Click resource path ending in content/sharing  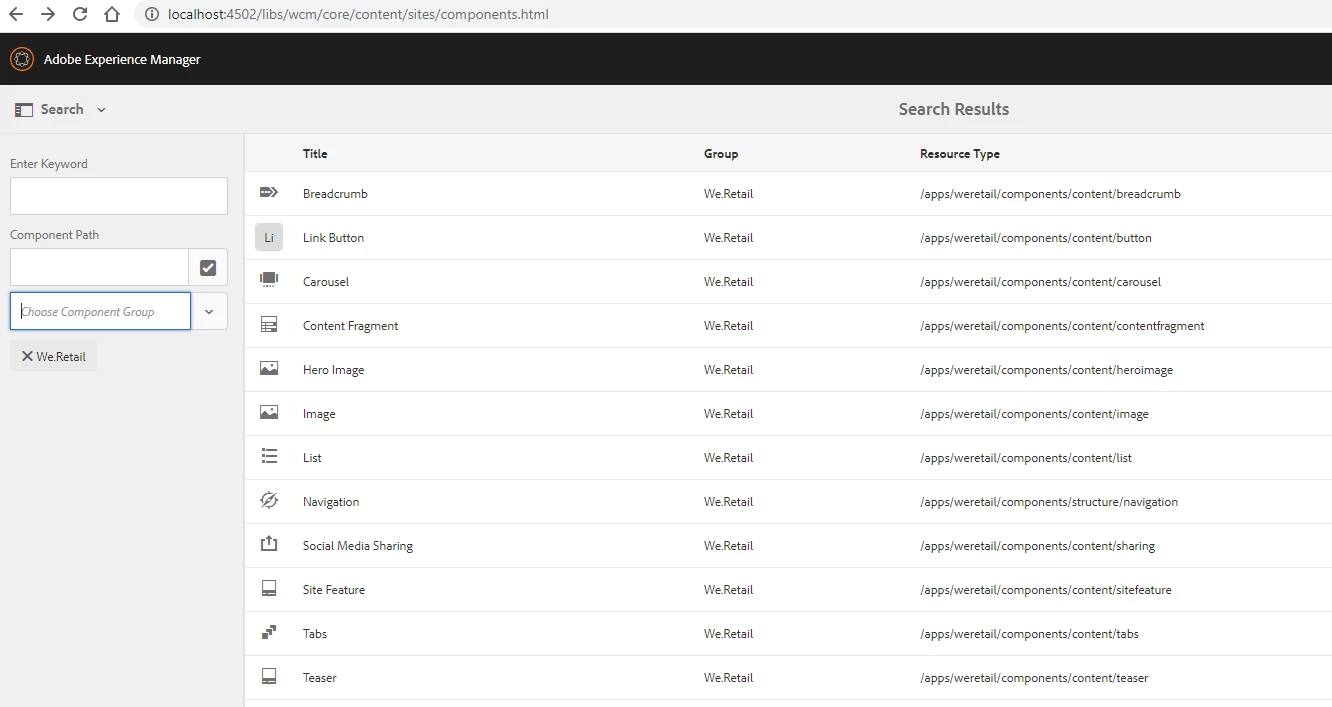[x=1037, y=545]
